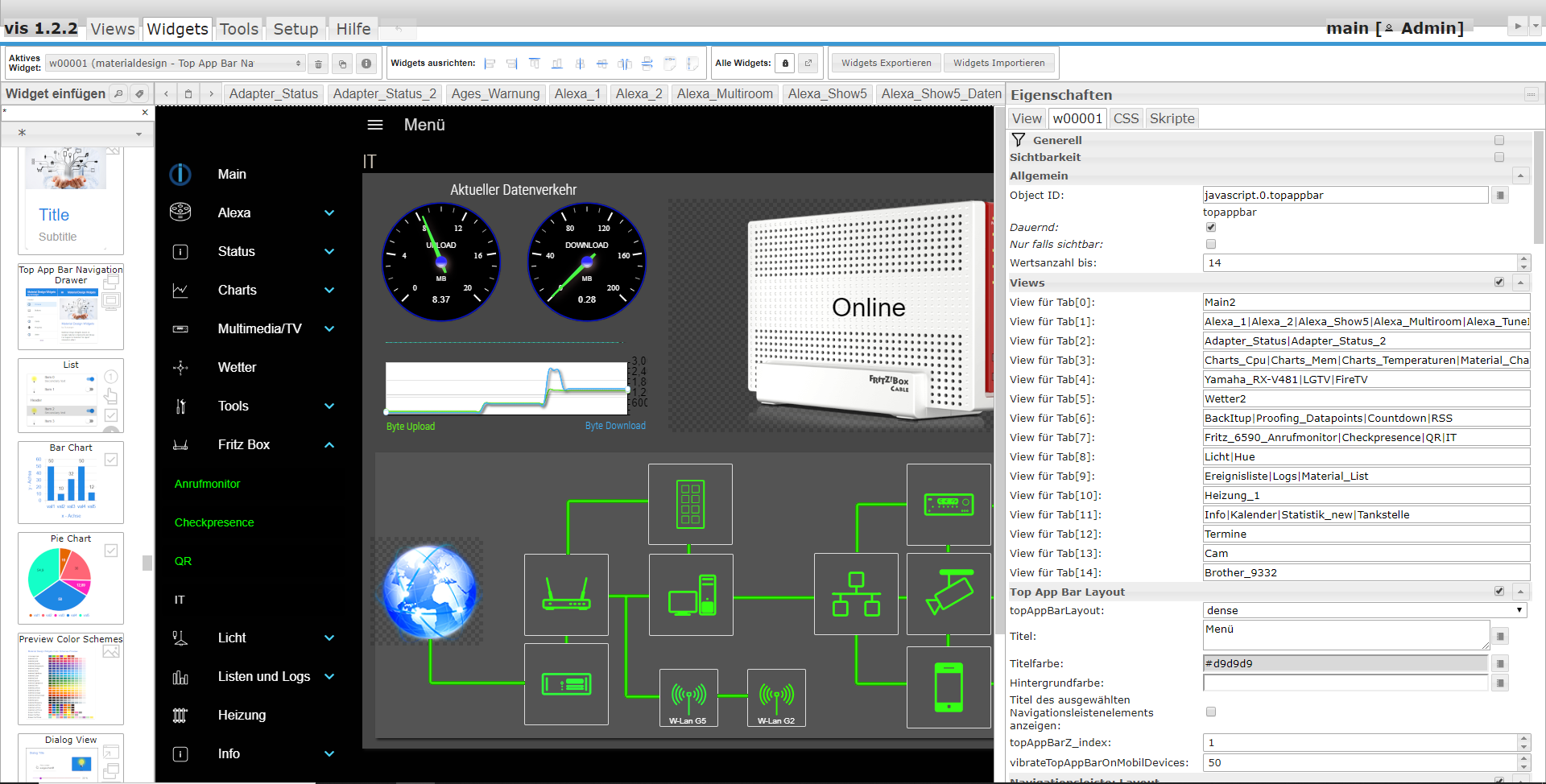Open the widget info icon next to the copy icon
Viewport: 1546px width, 784px height.
366,64
